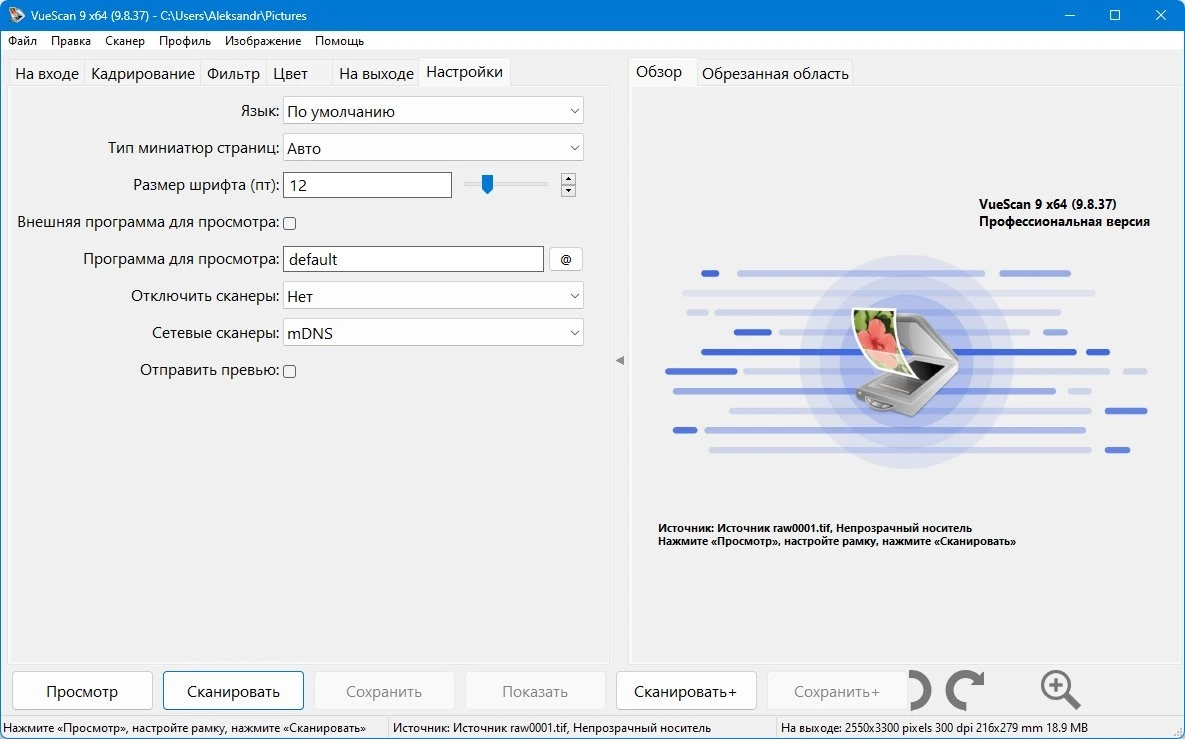Open the Помощь menu
This screenshot has width=1185, height=739.
(x=339, y=41)
